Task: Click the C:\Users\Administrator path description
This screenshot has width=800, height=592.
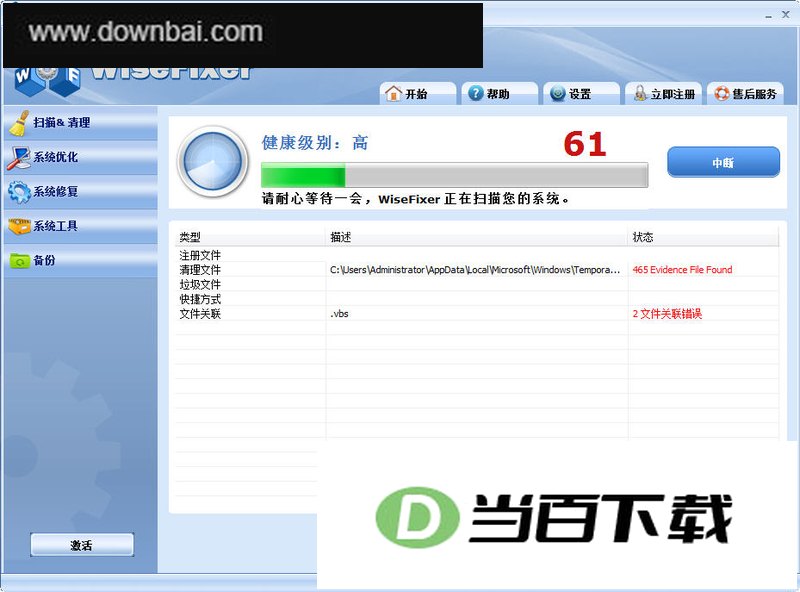Action: point(475,270)
